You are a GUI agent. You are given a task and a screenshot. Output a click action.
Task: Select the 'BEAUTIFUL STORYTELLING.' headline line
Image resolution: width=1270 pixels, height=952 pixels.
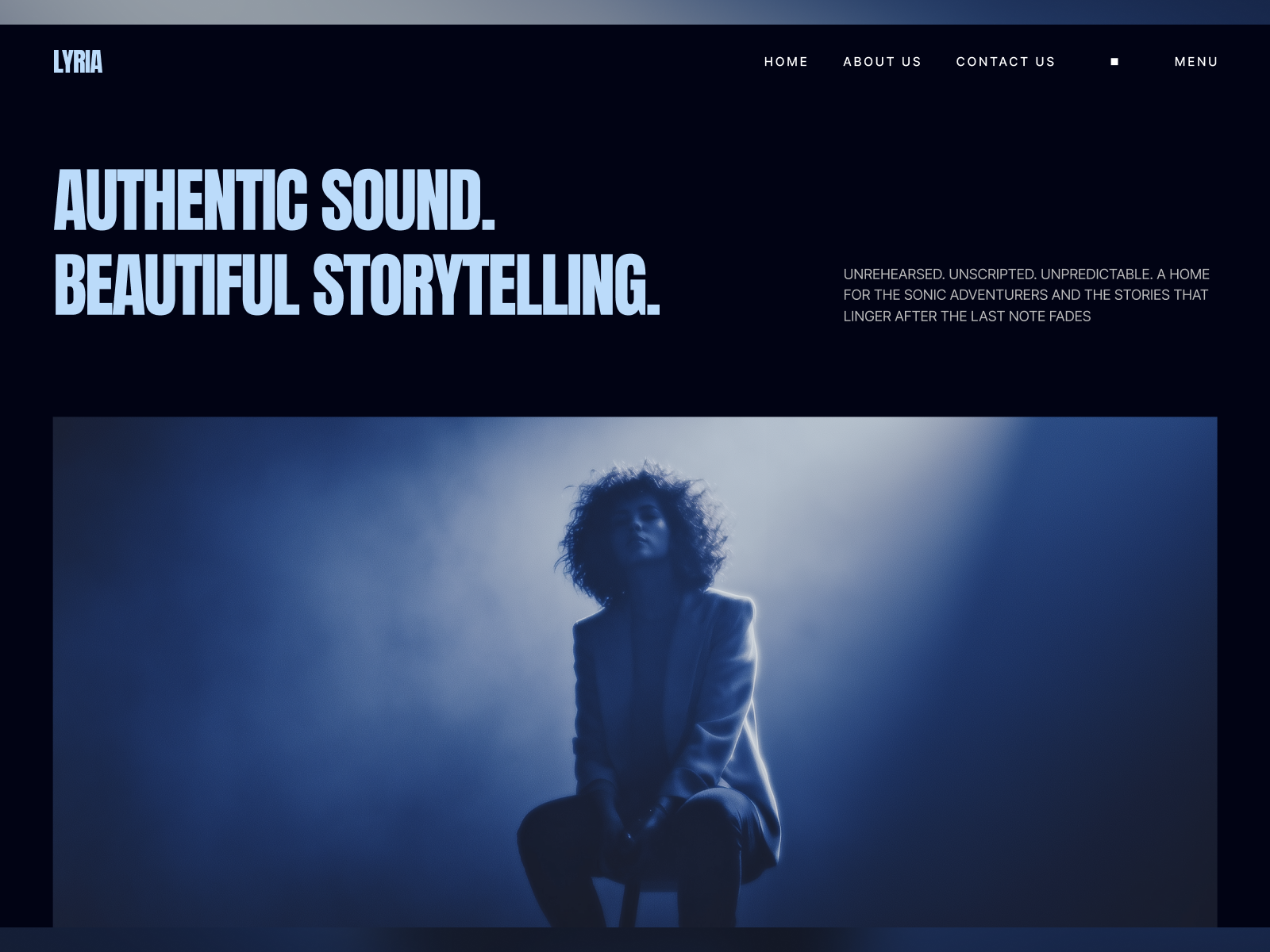[x=356, y=285]
